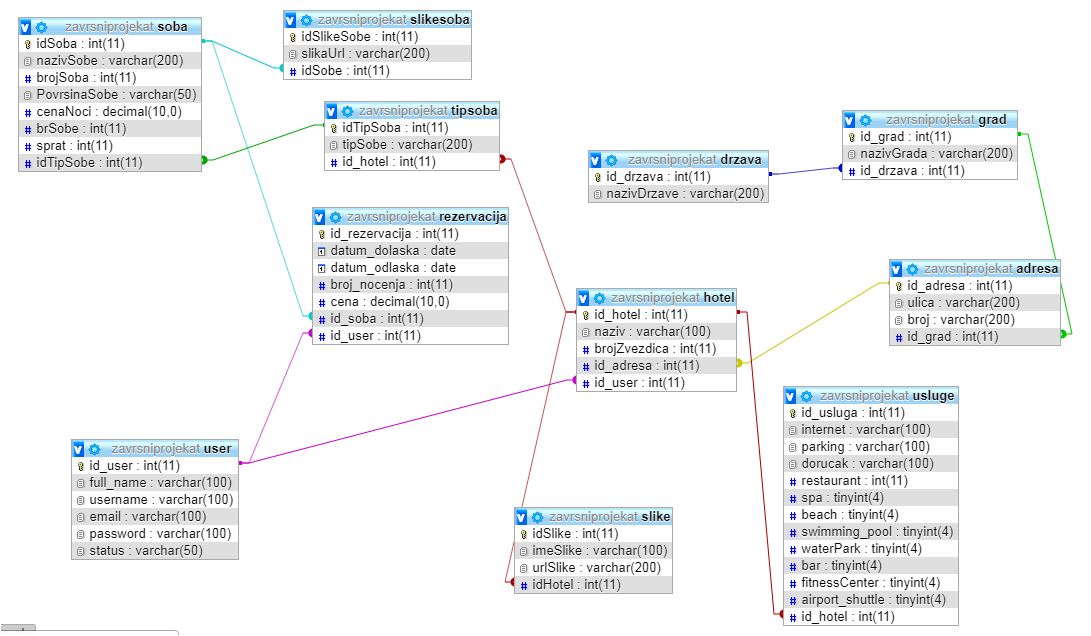Select the ulica column in adresa table
This screenshot has height=636, width=1091.
point(975,303)
